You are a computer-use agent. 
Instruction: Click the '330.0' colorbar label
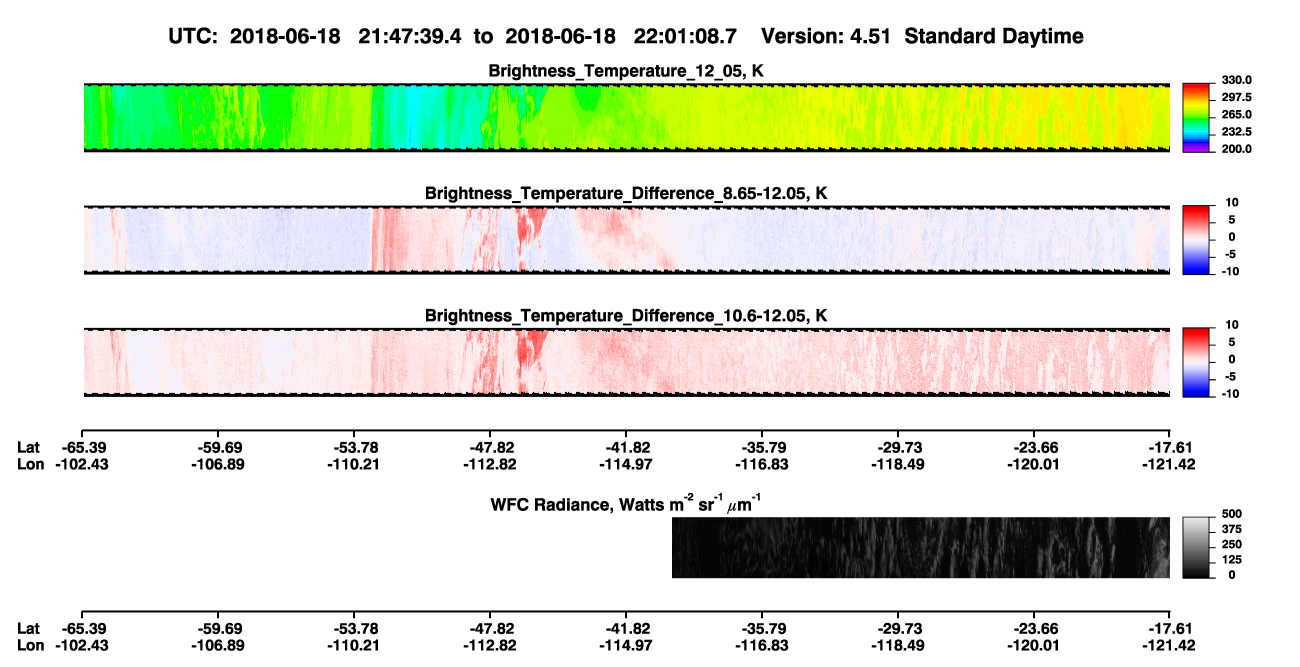tap(1238, 80)
